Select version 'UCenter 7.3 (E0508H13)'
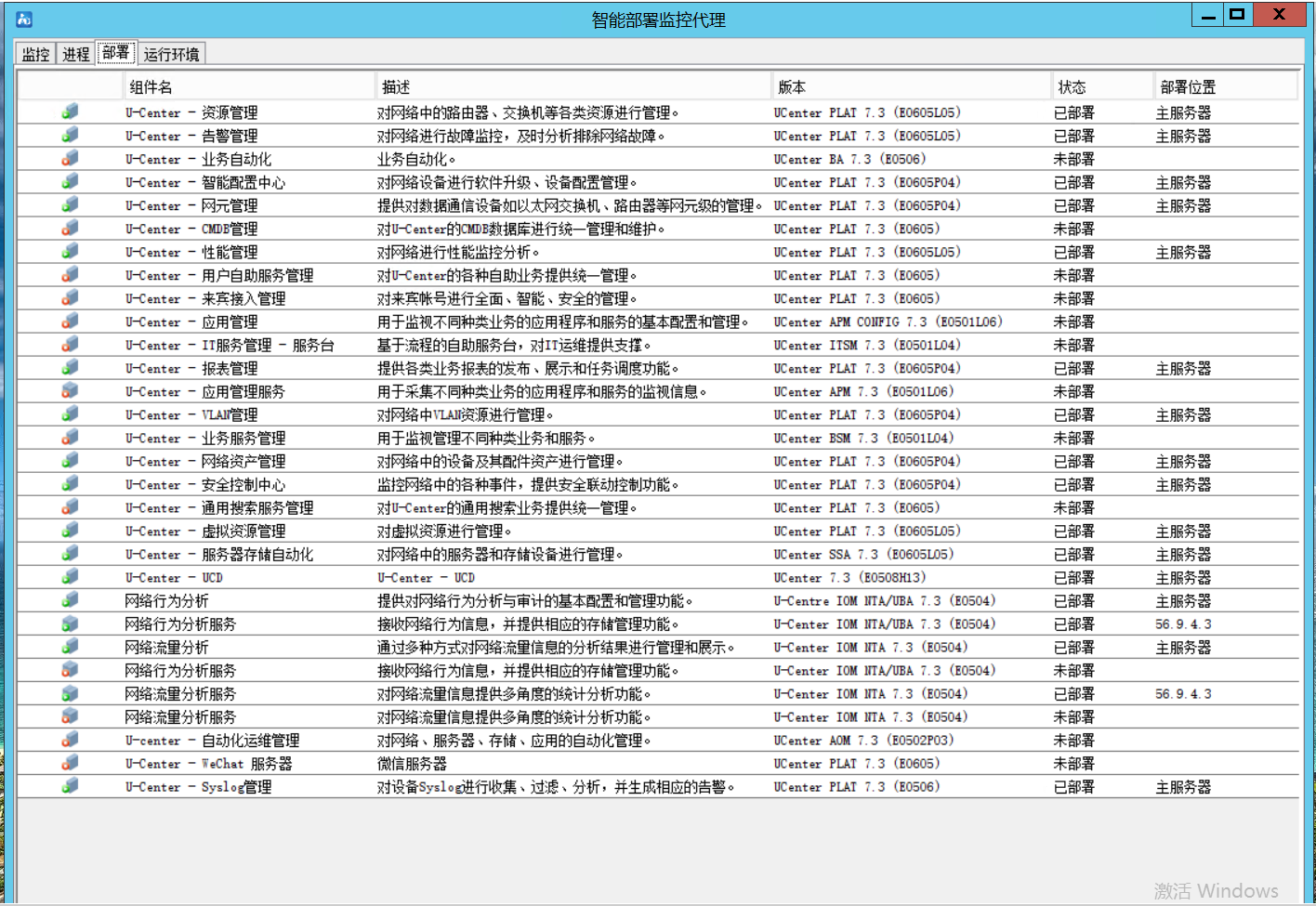Screen dimensions: 1316x906 [x=849, y=577]
